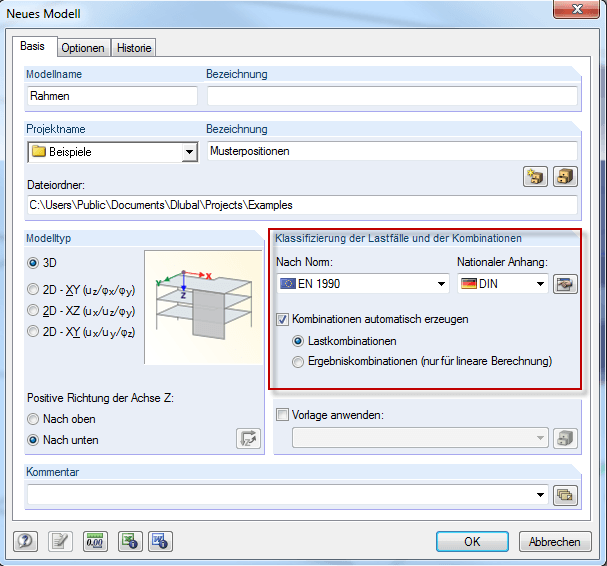Close the Neues Modell dialog

pyautogui.click(x=576, y=9)
